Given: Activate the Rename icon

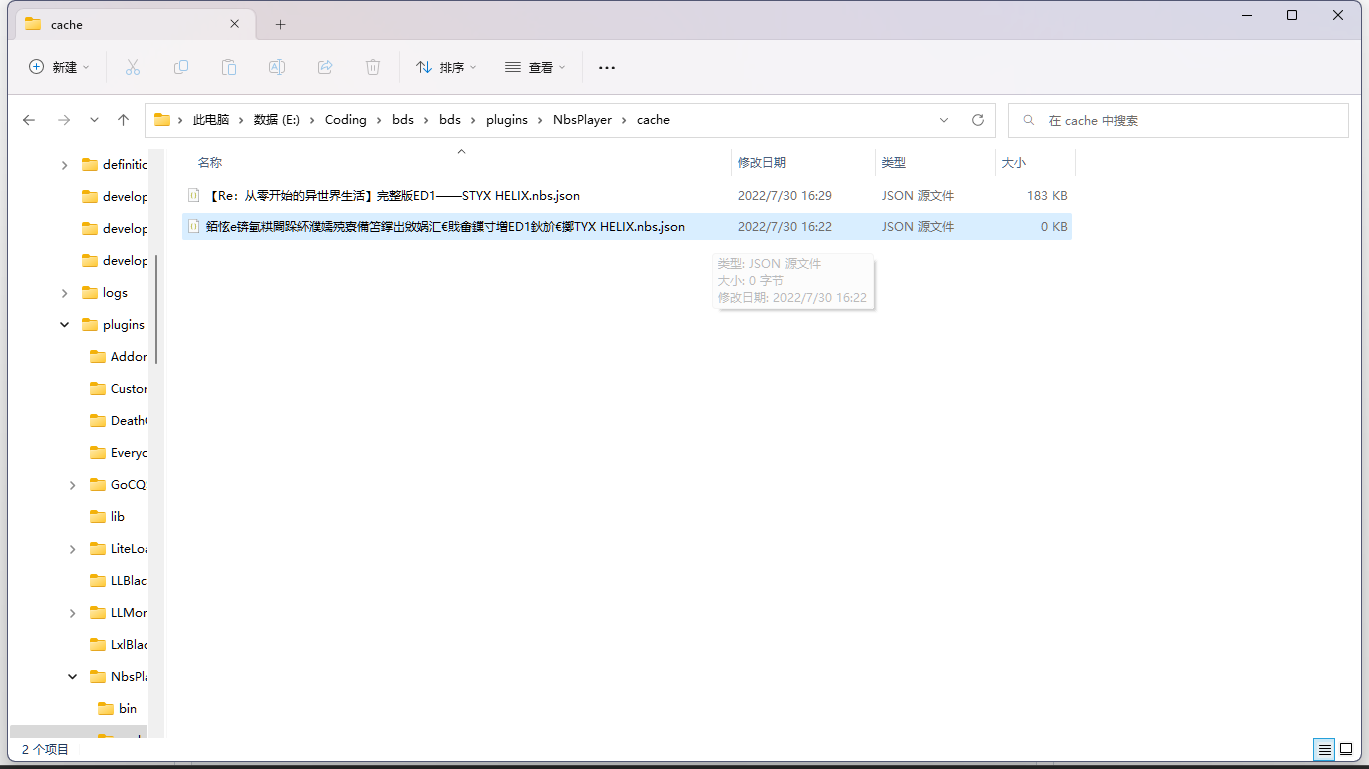Looking at the screenshot, I should [277, 67].
